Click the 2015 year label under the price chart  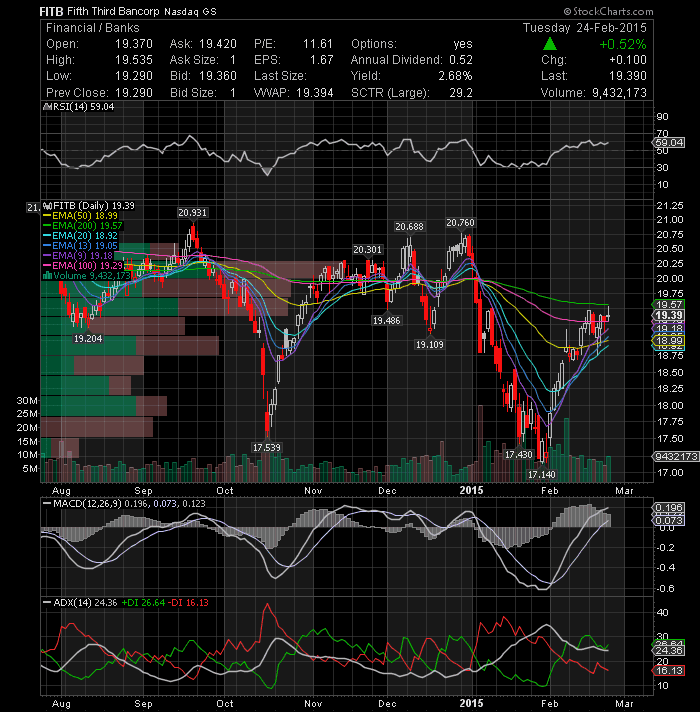471,490
